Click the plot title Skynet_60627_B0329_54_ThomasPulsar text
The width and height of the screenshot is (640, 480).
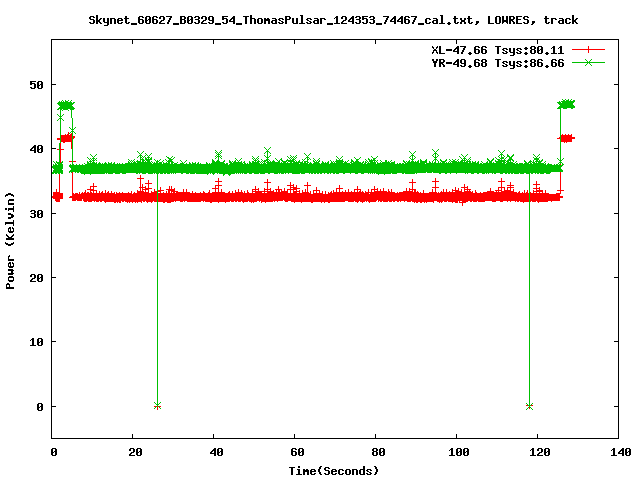[x=333, y=20]
